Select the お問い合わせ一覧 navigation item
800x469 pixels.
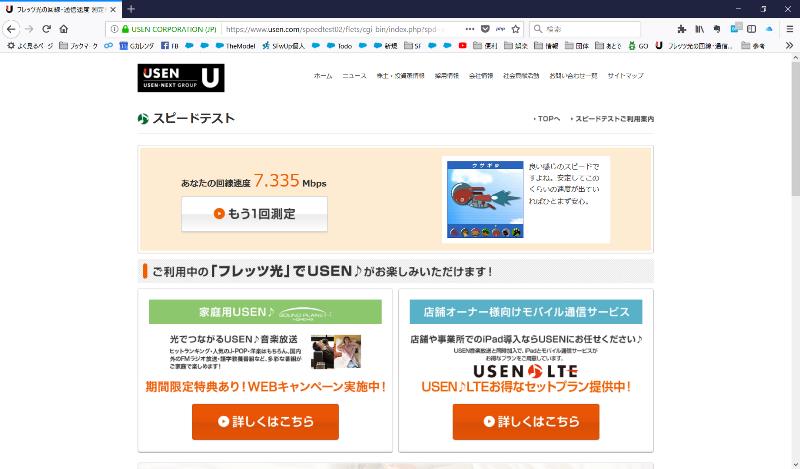pos(573,76)
